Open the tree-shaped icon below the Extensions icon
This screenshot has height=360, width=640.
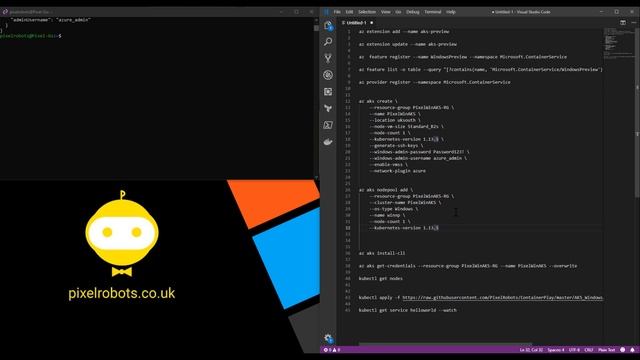click(328, 108)
